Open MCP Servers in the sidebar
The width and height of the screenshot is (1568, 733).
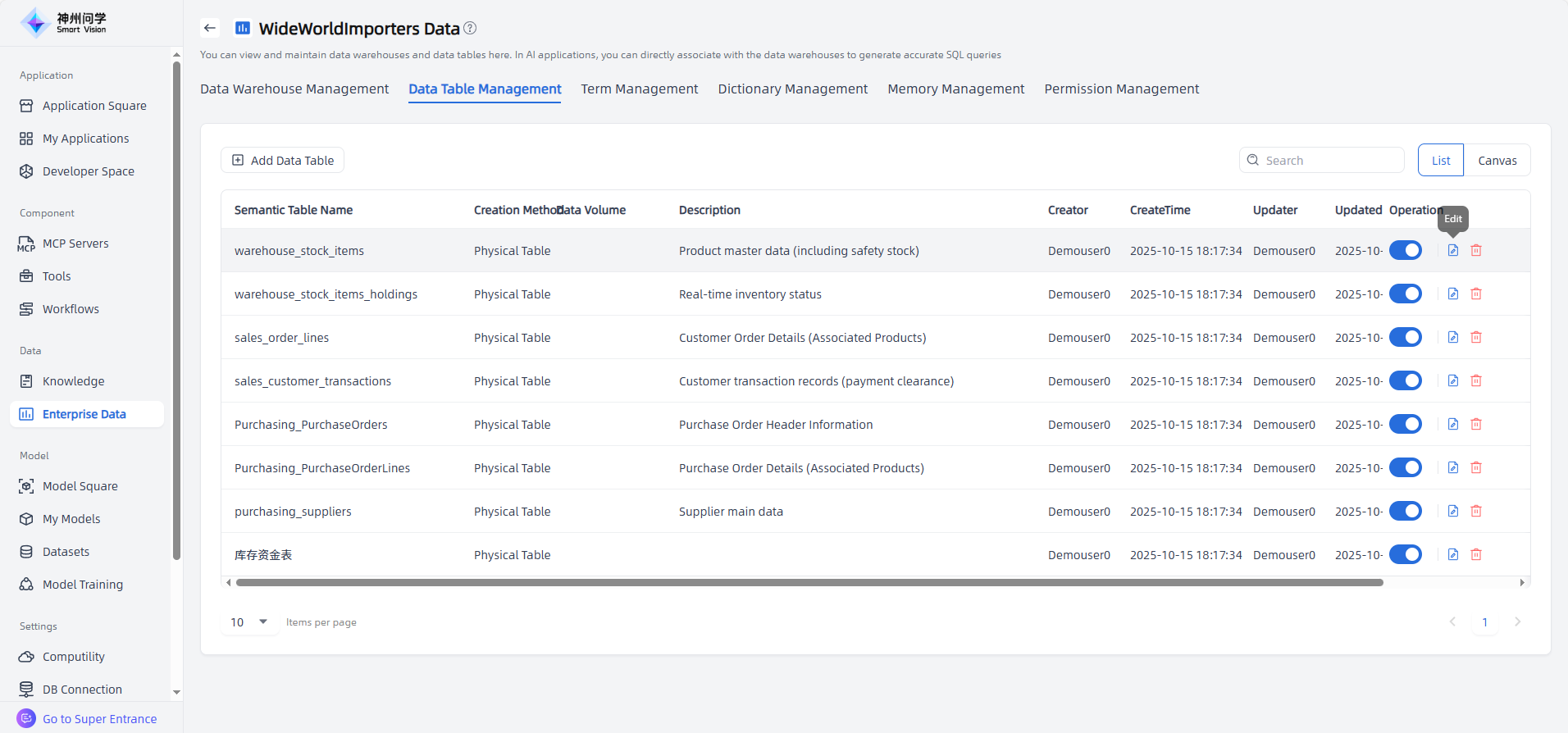pyautogui.click(x=75, y=244)
